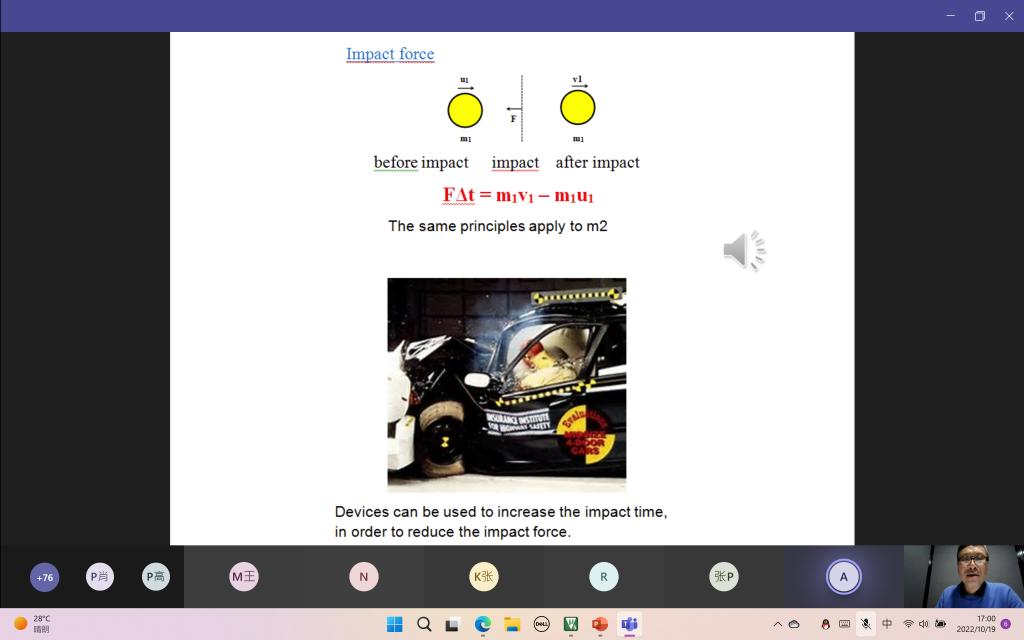
Task: Open the taskbar Search
Action: [424, 624]
